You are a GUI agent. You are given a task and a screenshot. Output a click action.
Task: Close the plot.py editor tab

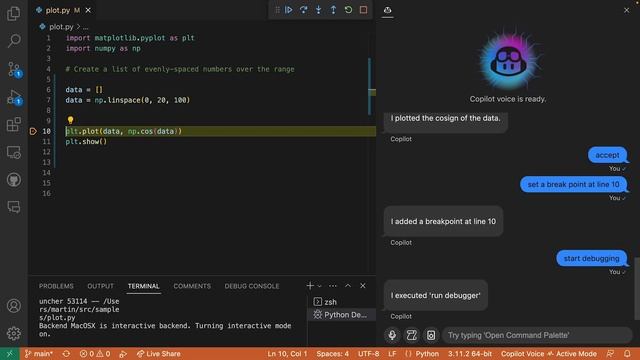(88, 10)
